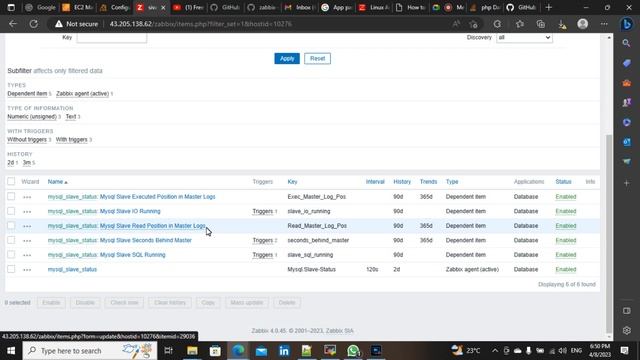Sort items by Key column
Viewport: 640px width, 360px height.
(292, 182)
